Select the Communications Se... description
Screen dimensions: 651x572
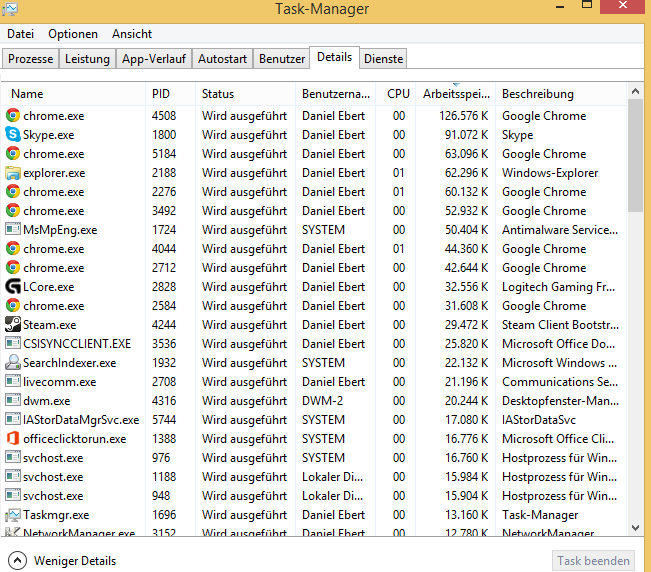coord(560,381)
